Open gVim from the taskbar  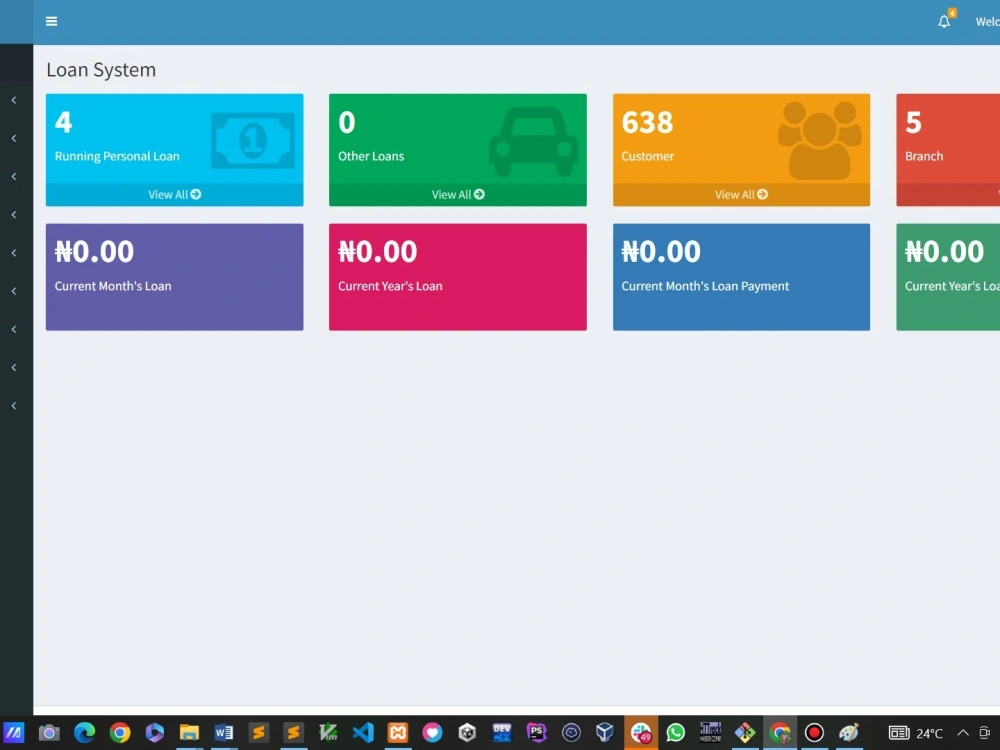click(x=328, y=732)
